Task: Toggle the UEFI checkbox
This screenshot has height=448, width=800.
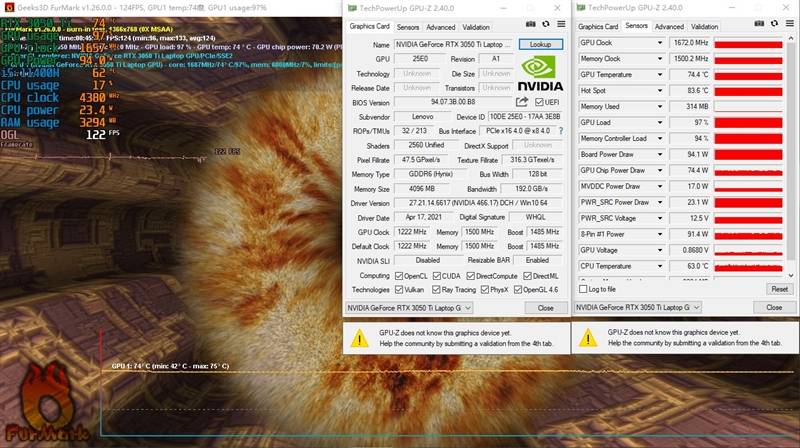Action: click(x=539, y=102)
